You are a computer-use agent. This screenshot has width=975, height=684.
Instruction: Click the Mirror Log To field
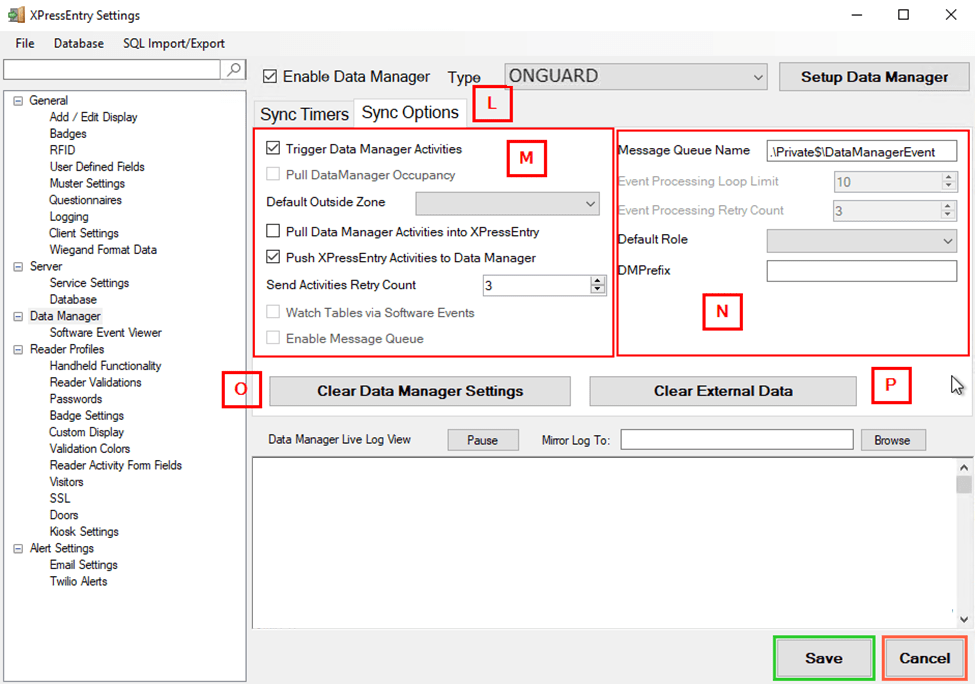[x=737, y=440]
